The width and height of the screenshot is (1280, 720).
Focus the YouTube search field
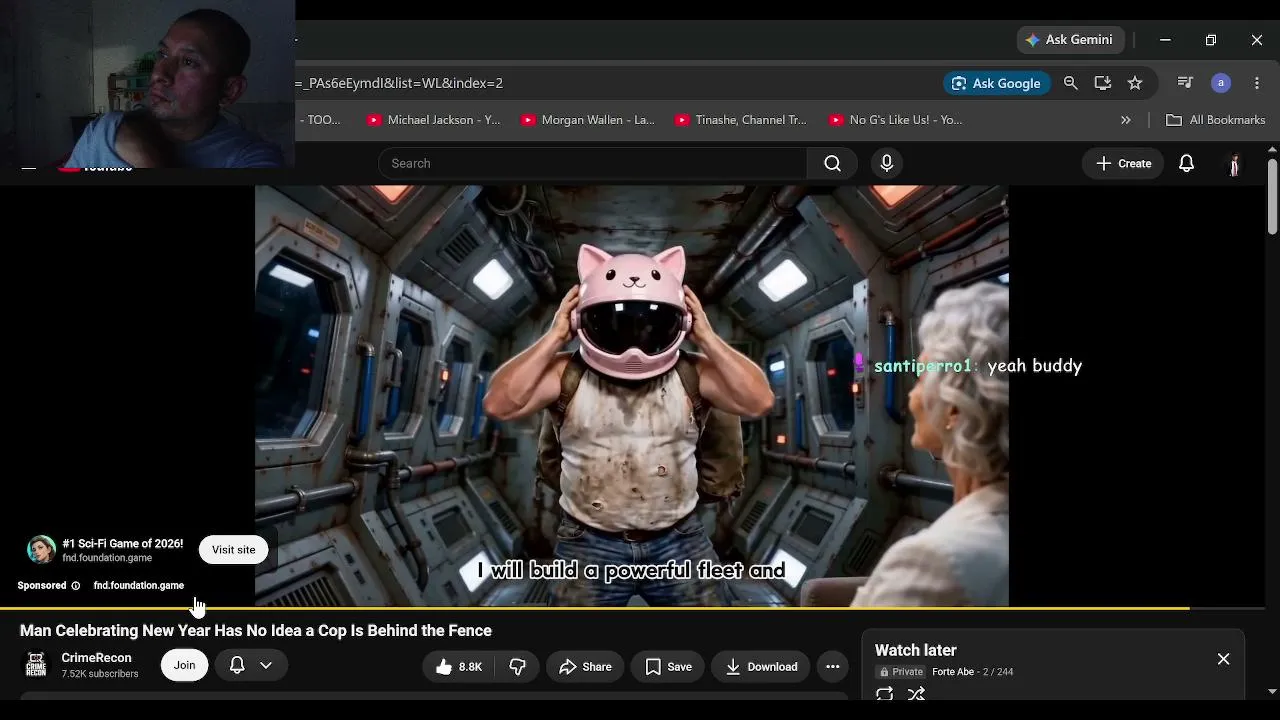pos(593,163)
